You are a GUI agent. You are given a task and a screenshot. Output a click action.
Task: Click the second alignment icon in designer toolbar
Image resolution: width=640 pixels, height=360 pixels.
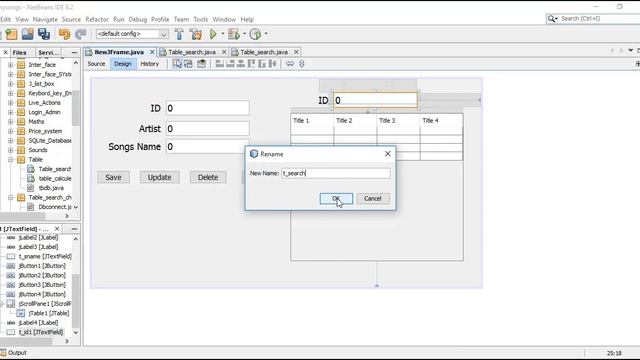pos(230,64)
